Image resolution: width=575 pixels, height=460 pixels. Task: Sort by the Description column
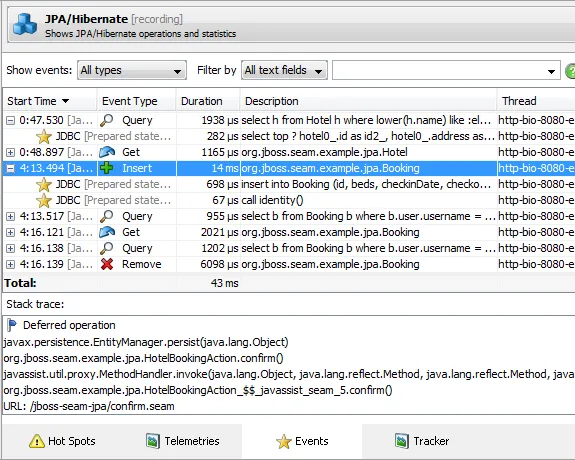[369, 101]
